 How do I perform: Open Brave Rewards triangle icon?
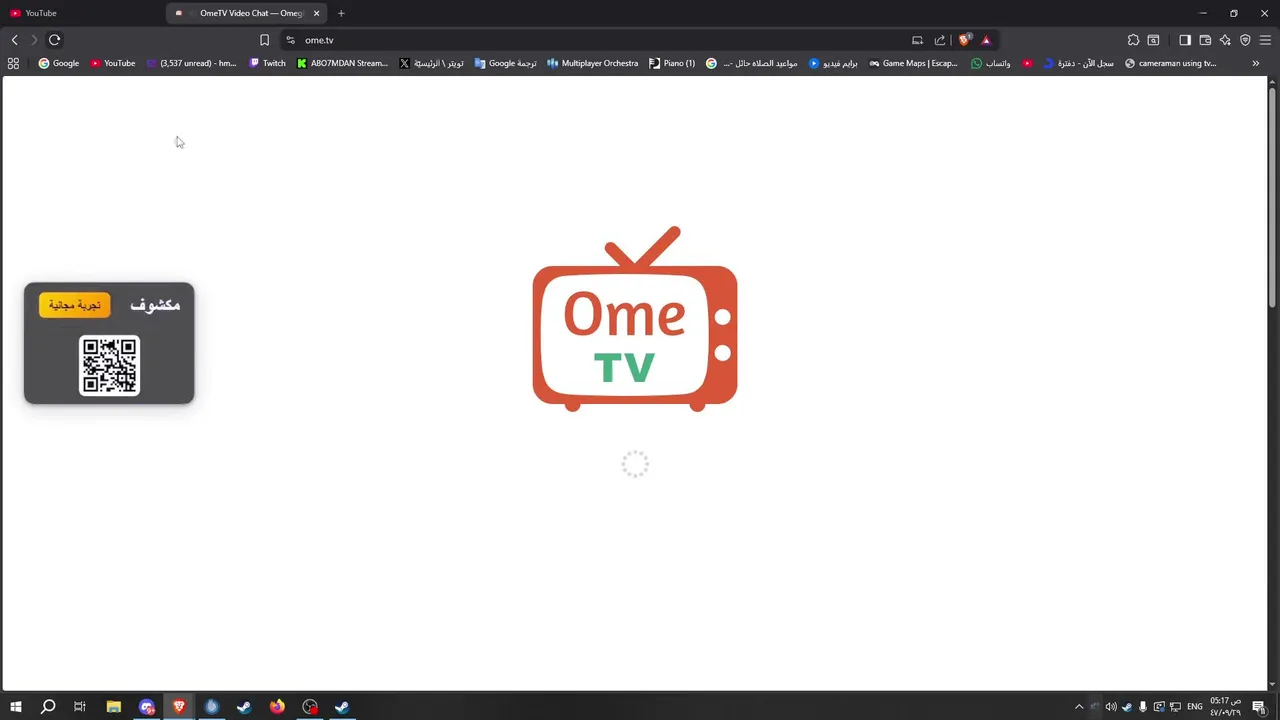(x=986, y=40)
